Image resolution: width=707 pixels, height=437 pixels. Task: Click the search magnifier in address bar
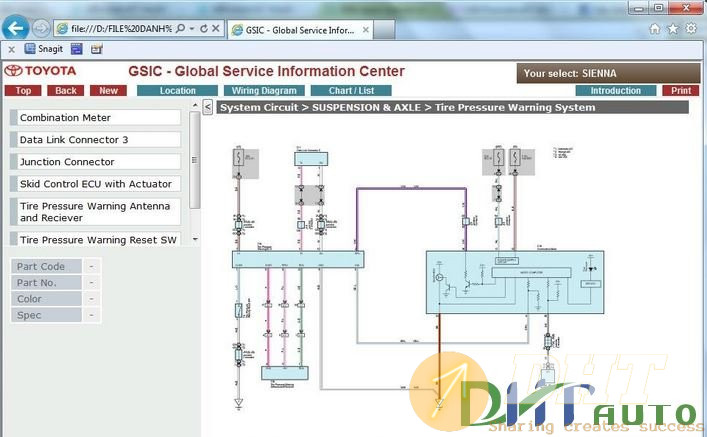pyautogui.click(x=180, y=28)
